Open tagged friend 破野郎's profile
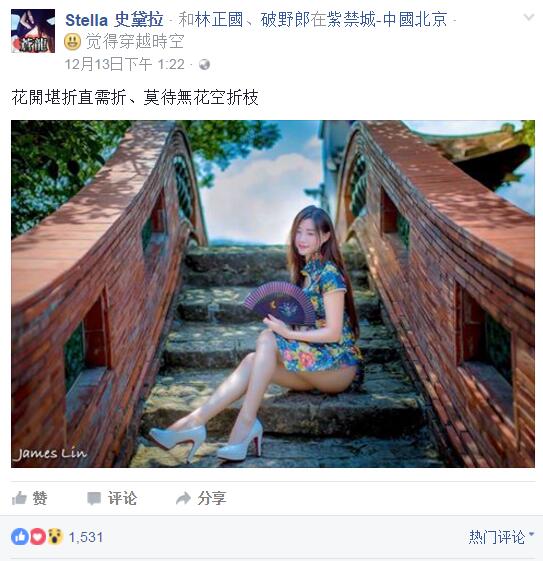 [285, 20]
